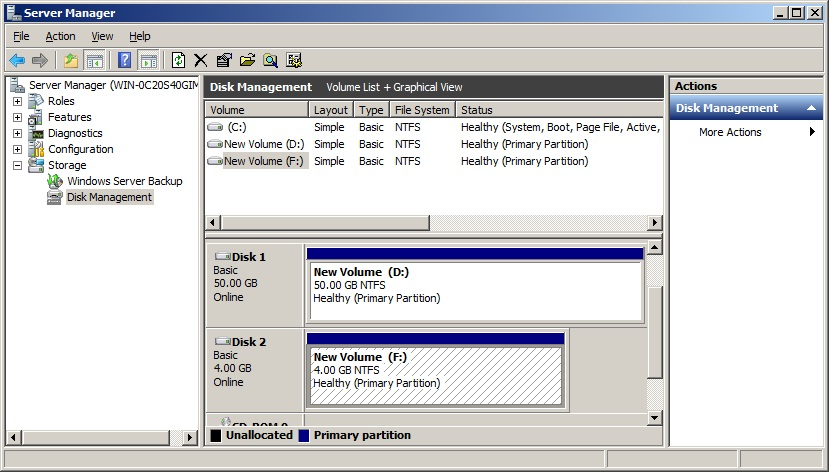The image size is (829, 472).
Task: Select Windows Server Backup tree item
Action: [x=125, y=181]
